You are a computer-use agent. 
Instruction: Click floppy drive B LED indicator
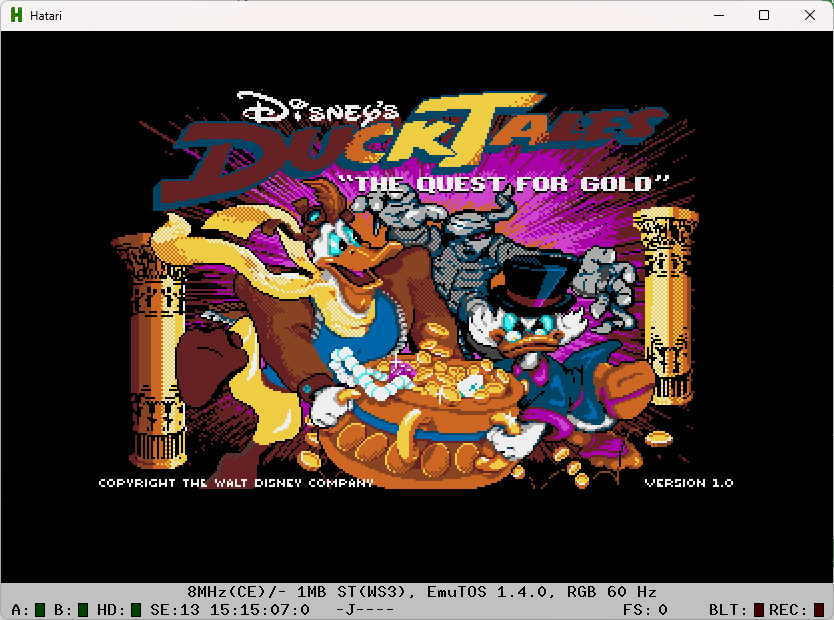click(83, 610)
